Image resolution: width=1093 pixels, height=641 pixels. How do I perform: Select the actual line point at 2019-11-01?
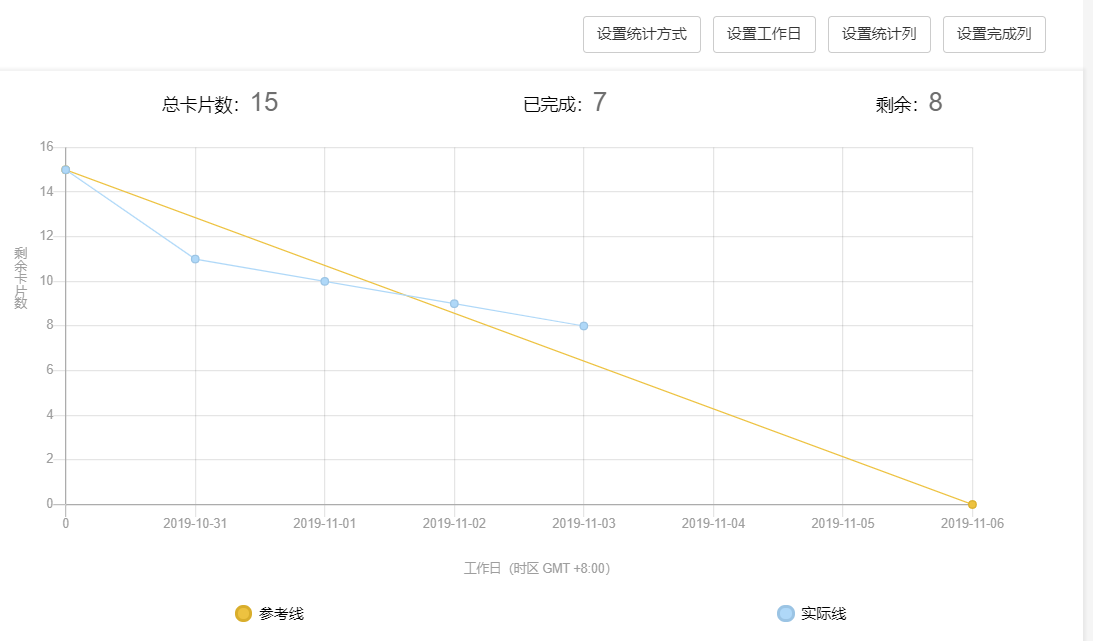[325, 281]
